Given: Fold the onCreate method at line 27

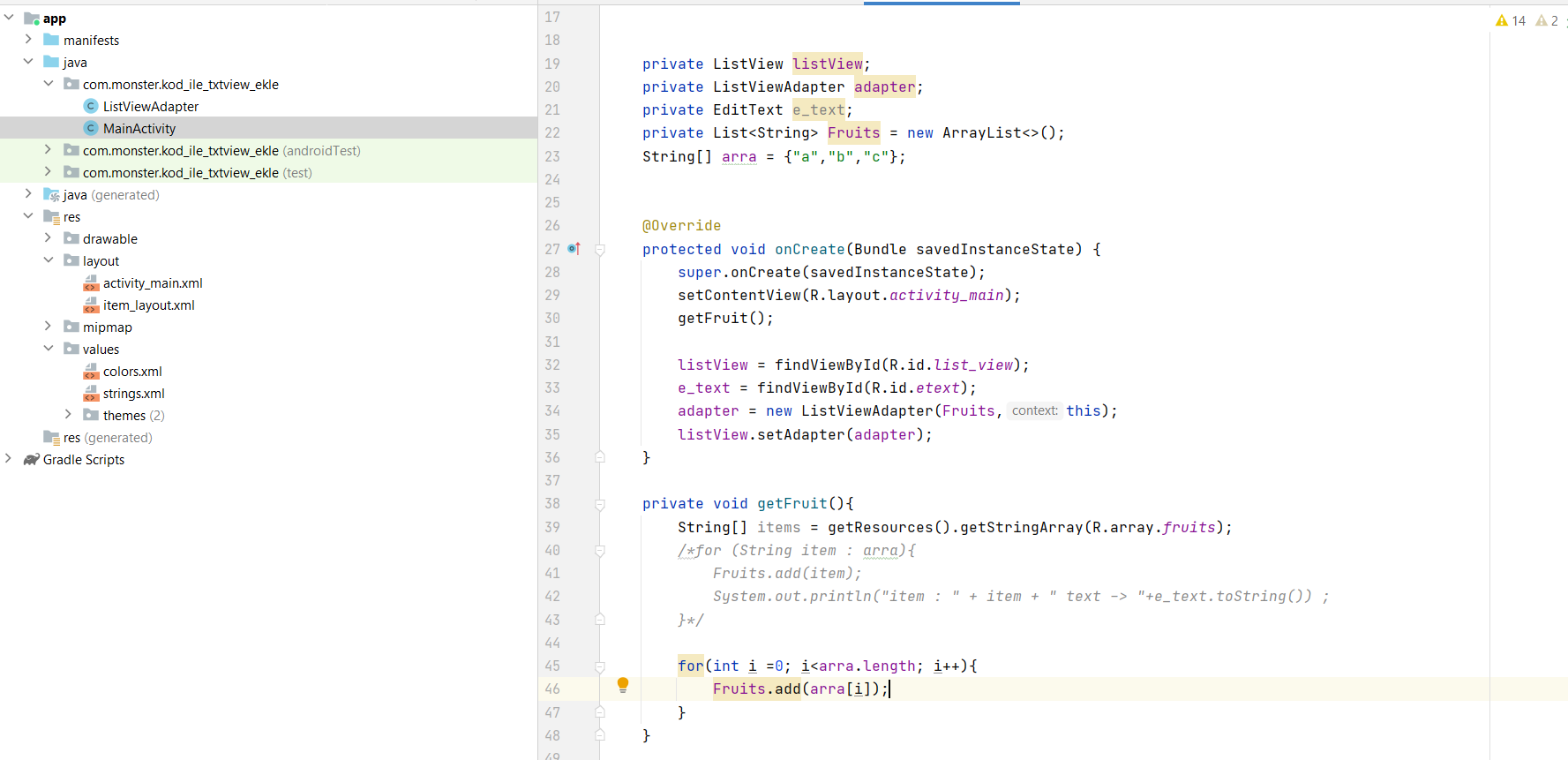Looking at the screenshot, I should pyautogui.click(x=600, y=250).
